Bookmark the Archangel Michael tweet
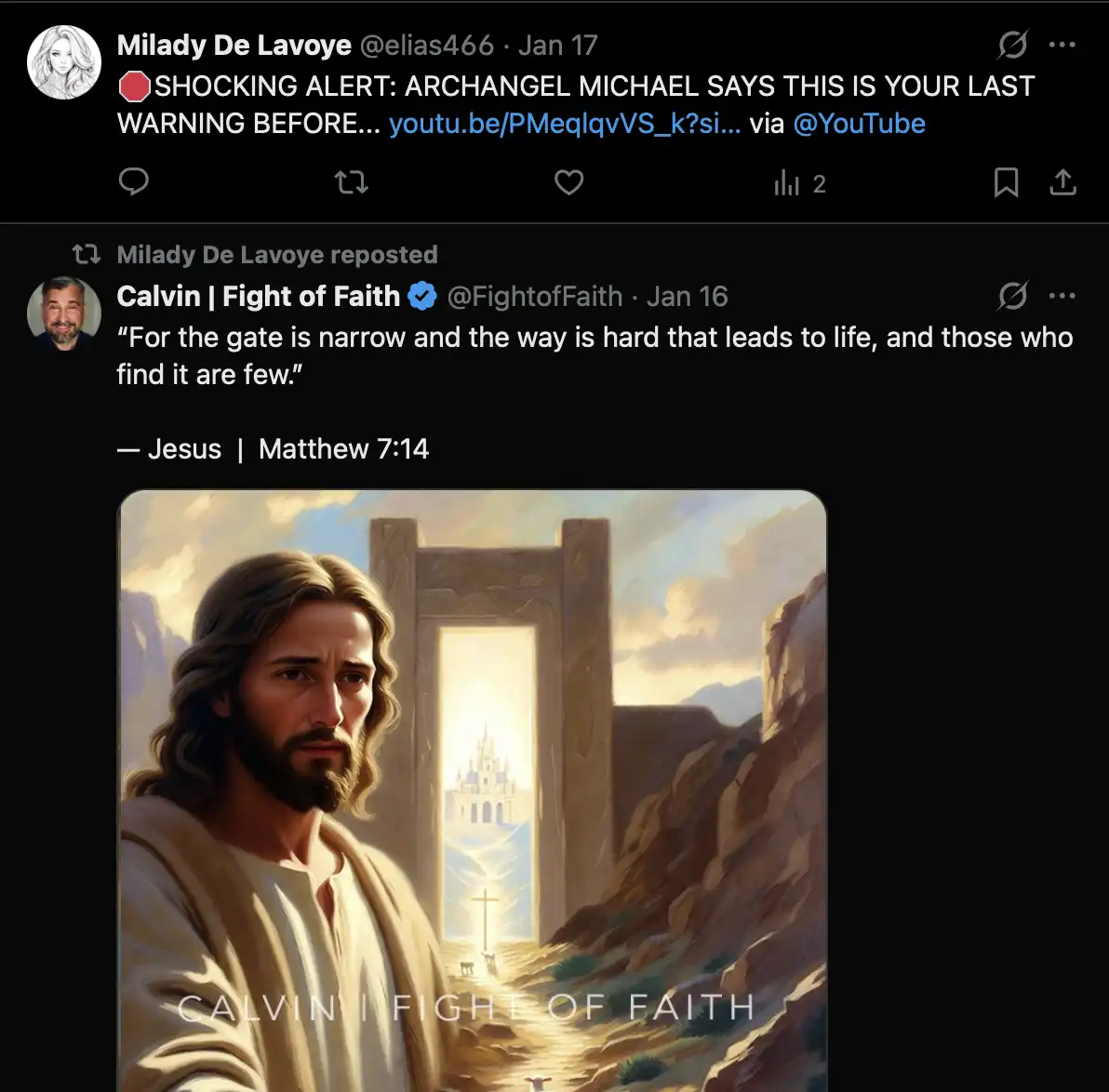The width and height of the screenshot is (1109, 1092). click(1006, 182)
